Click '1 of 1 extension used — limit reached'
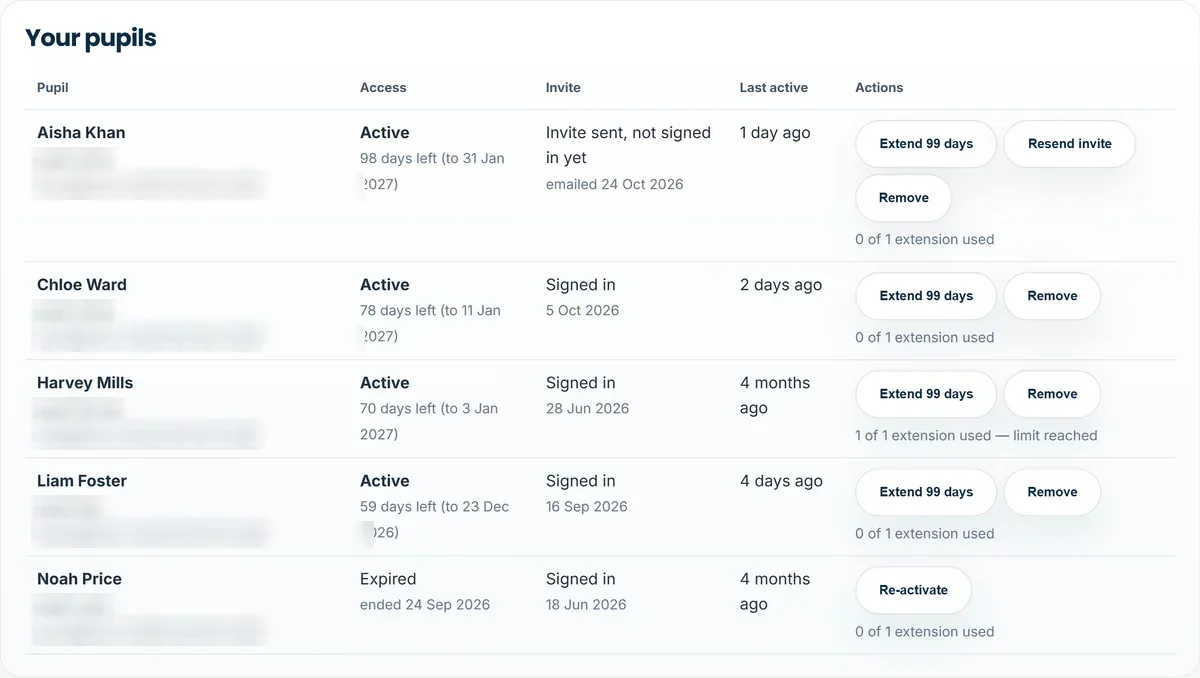Viewport: 1200px width, 678px height. [976, 436]
